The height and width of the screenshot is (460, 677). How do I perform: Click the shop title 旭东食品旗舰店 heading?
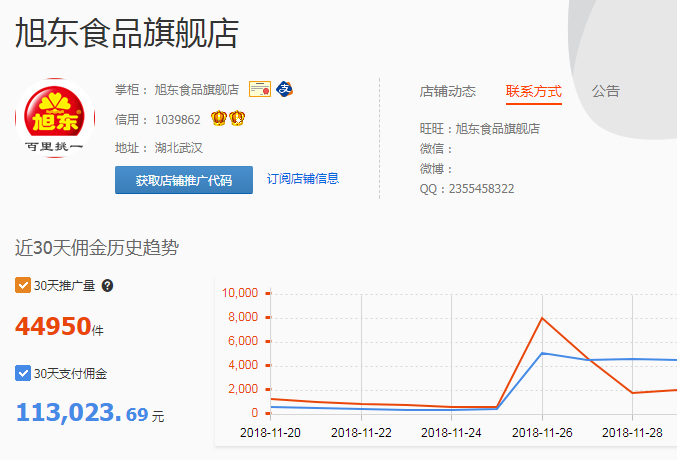point(127,33)
